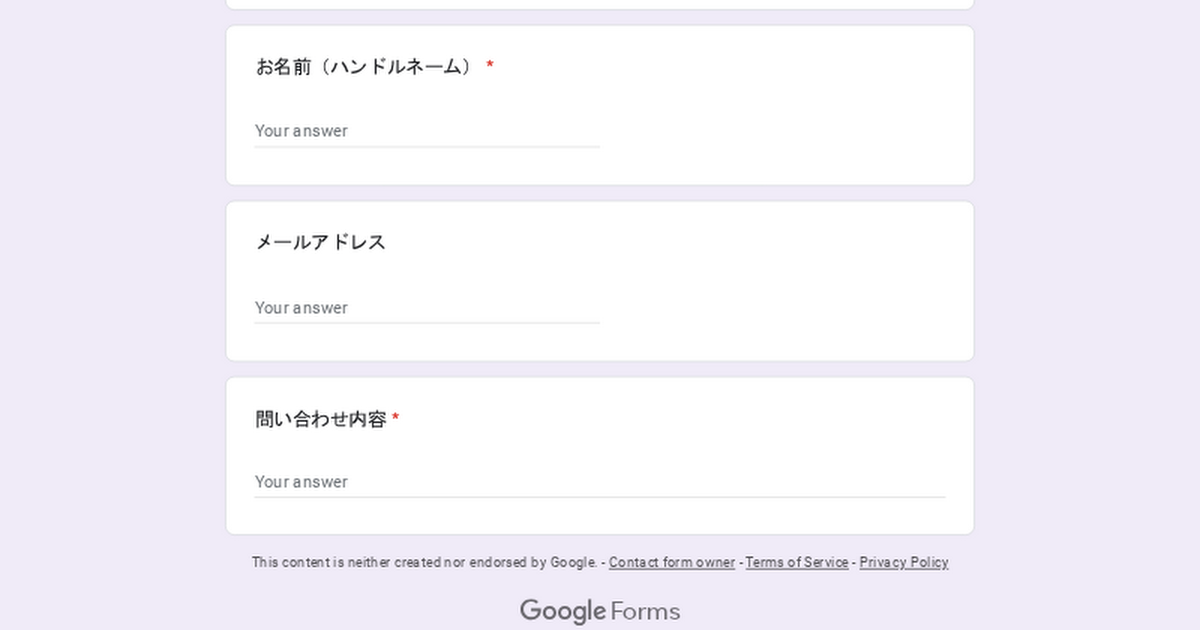Screen dimensions: 1200x630
Task: Focus the メールアドレス answer field
Action: (427, 308)
